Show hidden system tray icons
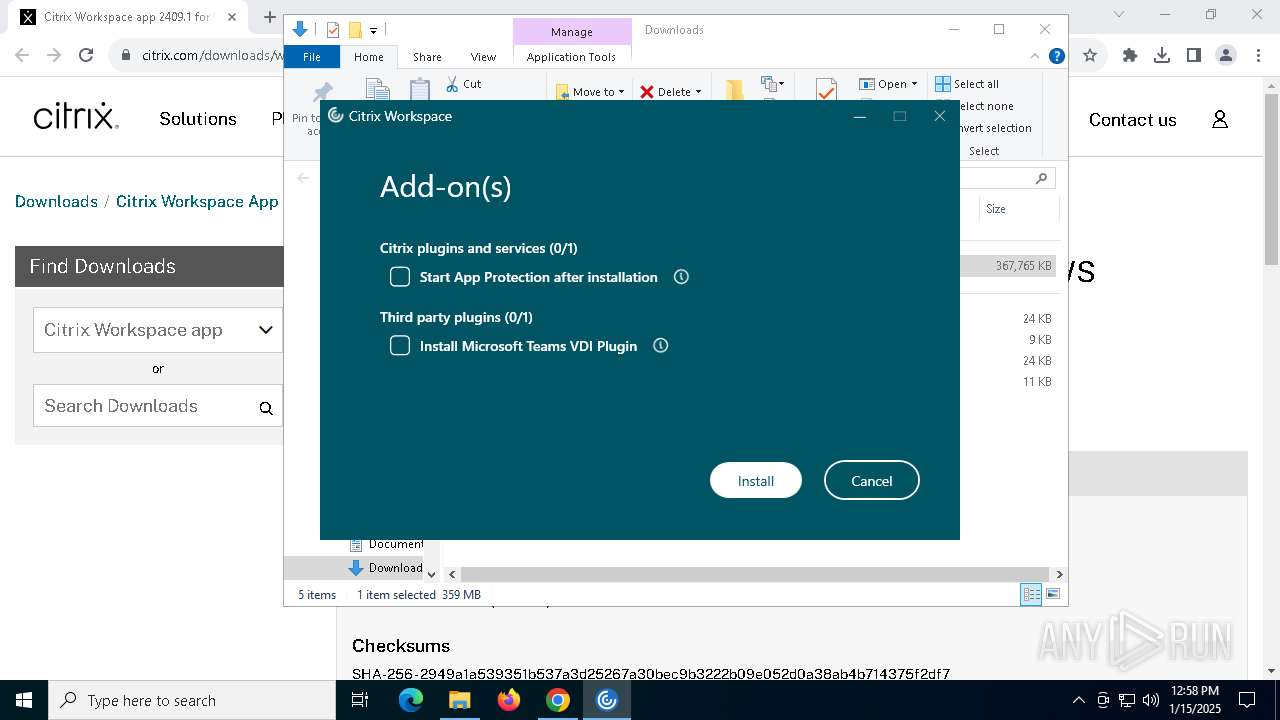Screen dimensions: 1280x720 pyautogui.click(x=1078, y=700)
